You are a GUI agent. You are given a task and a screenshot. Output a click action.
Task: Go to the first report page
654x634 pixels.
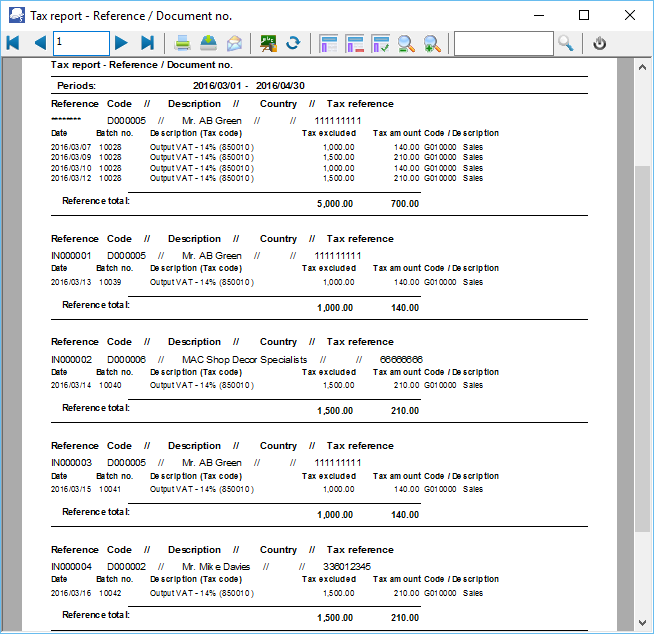[x=13, y=43]
